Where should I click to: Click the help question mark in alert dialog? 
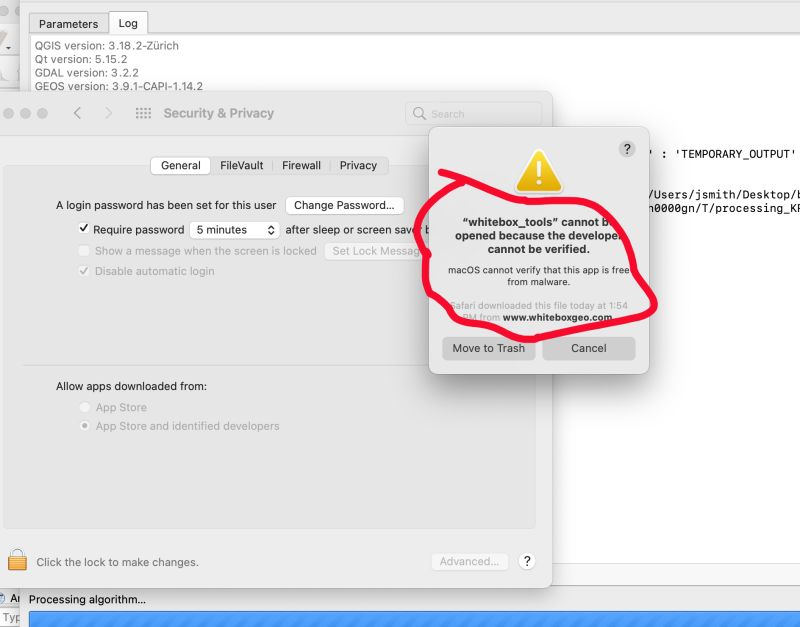tap(627, 149)
